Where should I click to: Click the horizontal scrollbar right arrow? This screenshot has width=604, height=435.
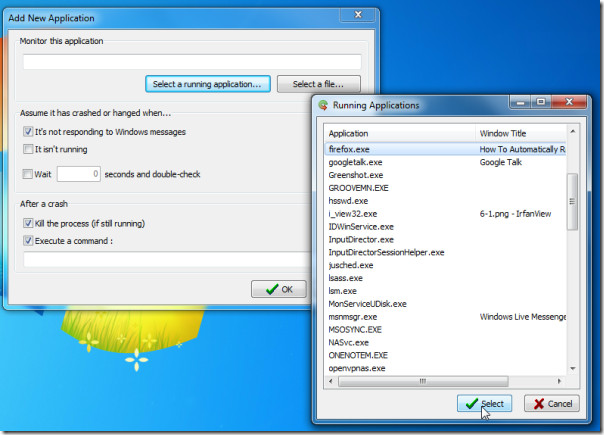pos(559,381)
